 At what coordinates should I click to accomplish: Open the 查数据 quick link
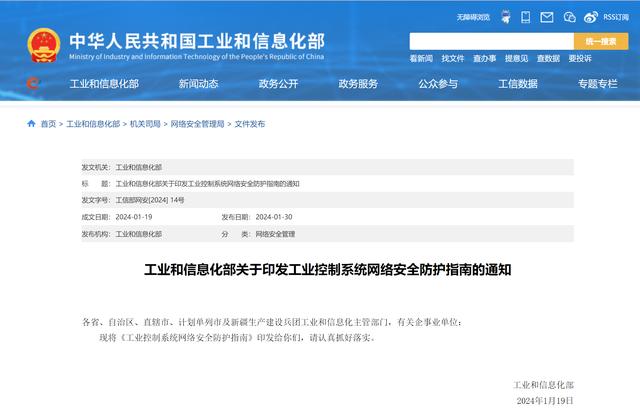548,58
